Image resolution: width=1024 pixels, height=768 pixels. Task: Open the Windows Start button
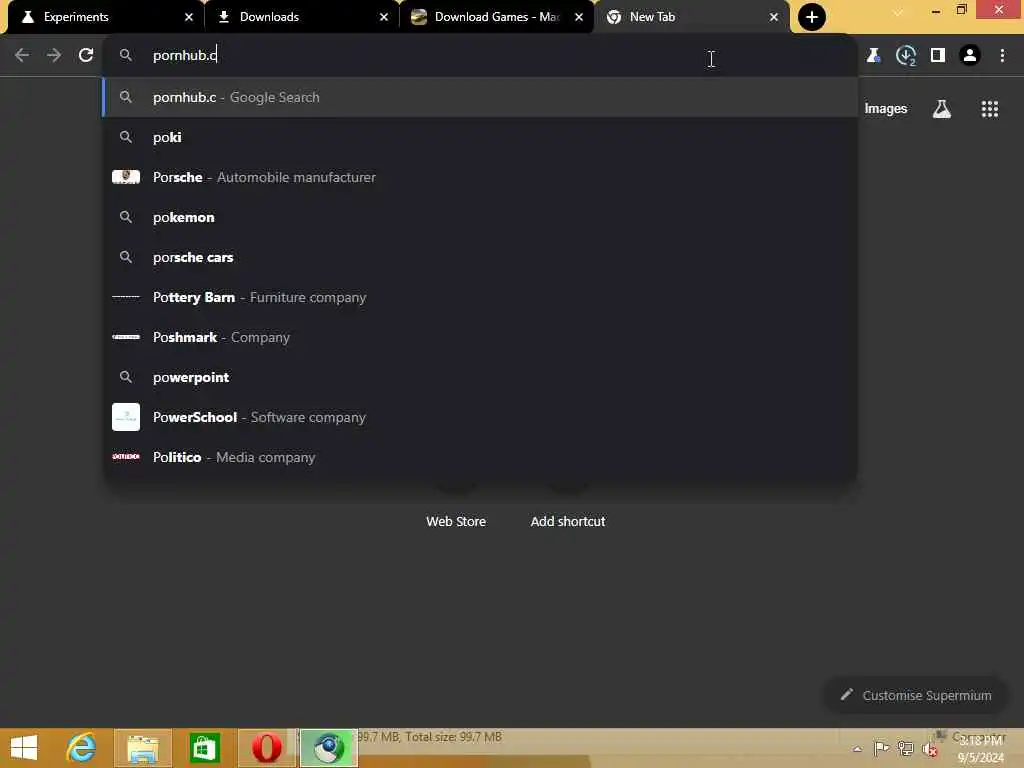point(24,748)
